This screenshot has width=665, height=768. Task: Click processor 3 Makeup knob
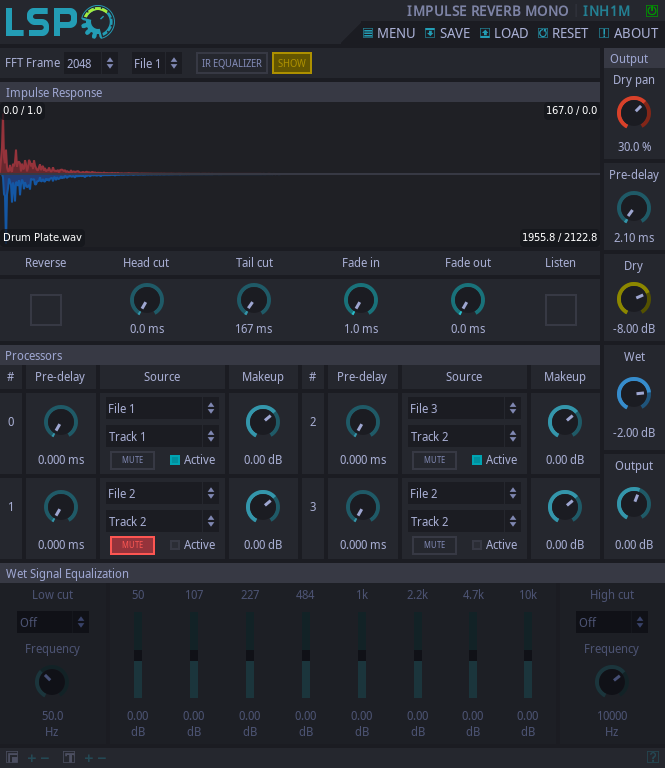[565, 507]
